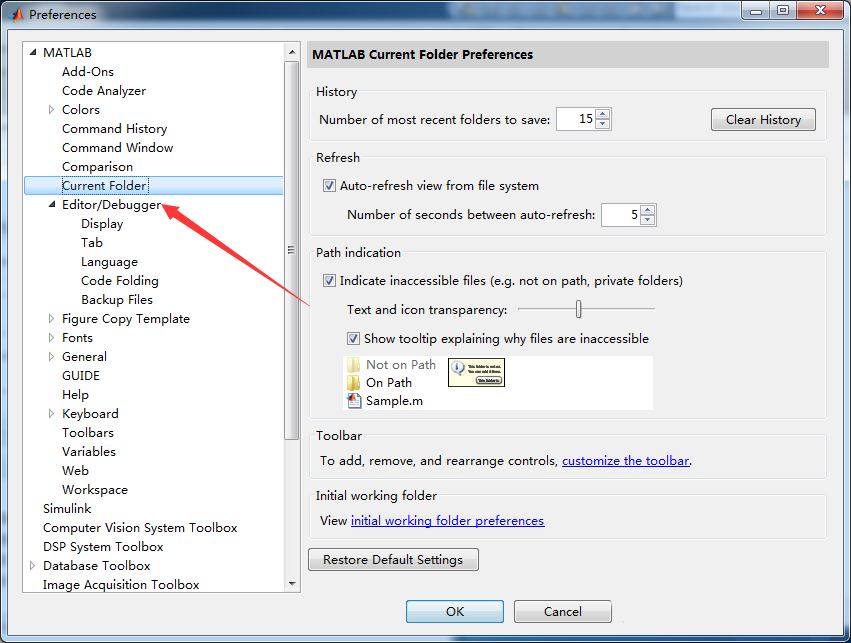Open Command Window preferences
This screenshot has height=643, width=851.
(x=117, y=148)
